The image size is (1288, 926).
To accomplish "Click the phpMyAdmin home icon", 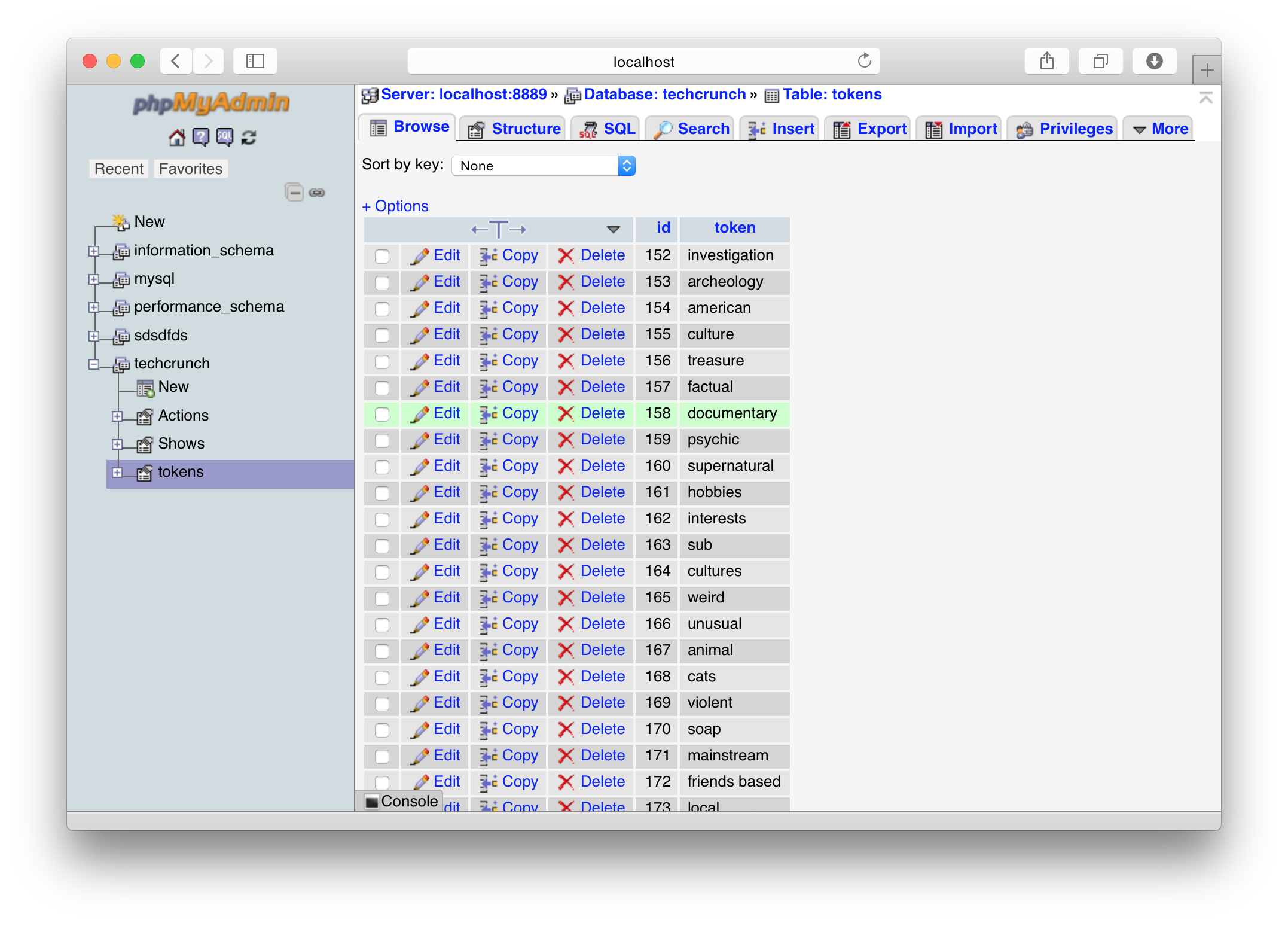I will point(176,138).
